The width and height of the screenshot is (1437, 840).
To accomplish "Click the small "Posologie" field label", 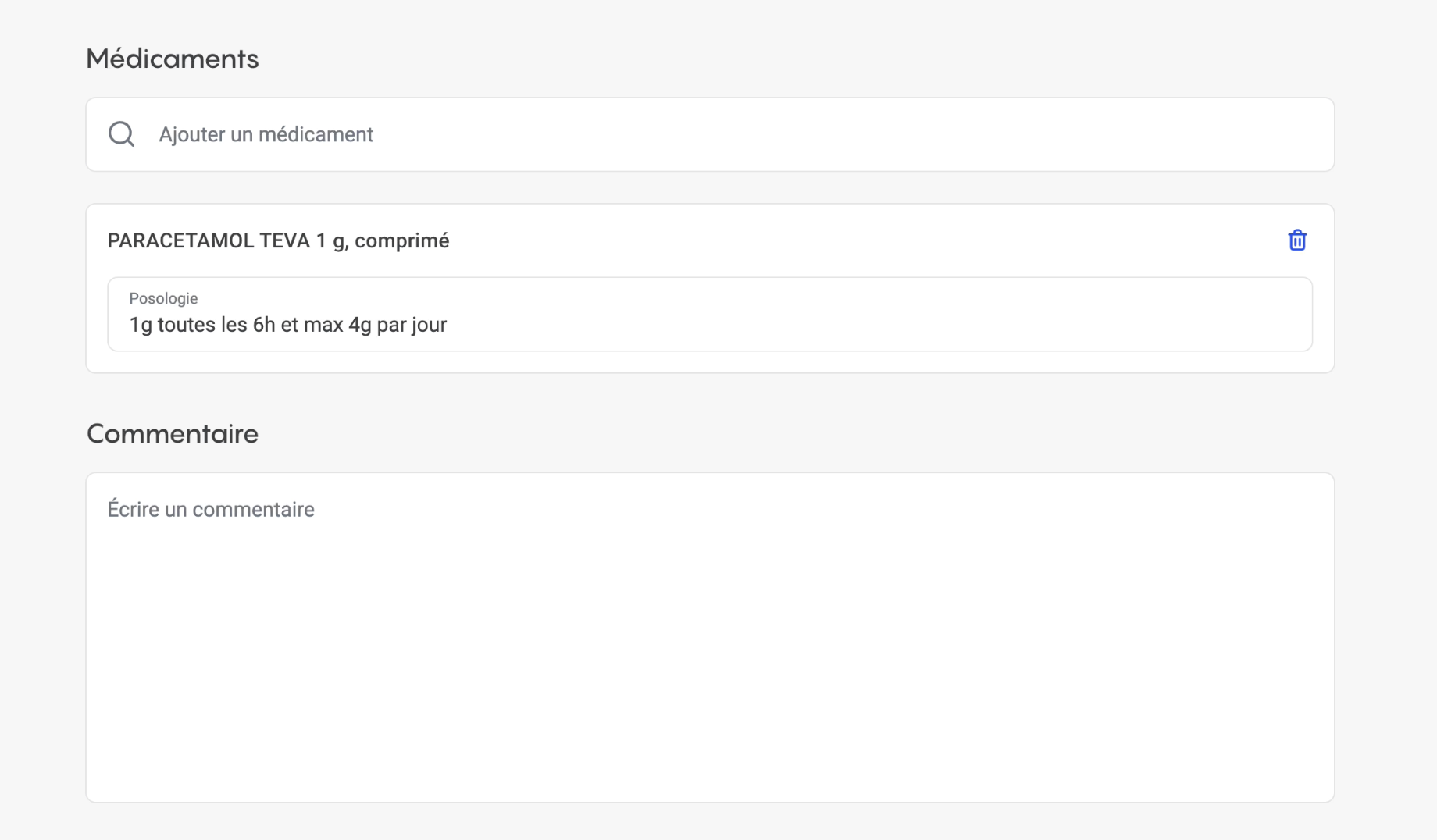I will [163, 298].
